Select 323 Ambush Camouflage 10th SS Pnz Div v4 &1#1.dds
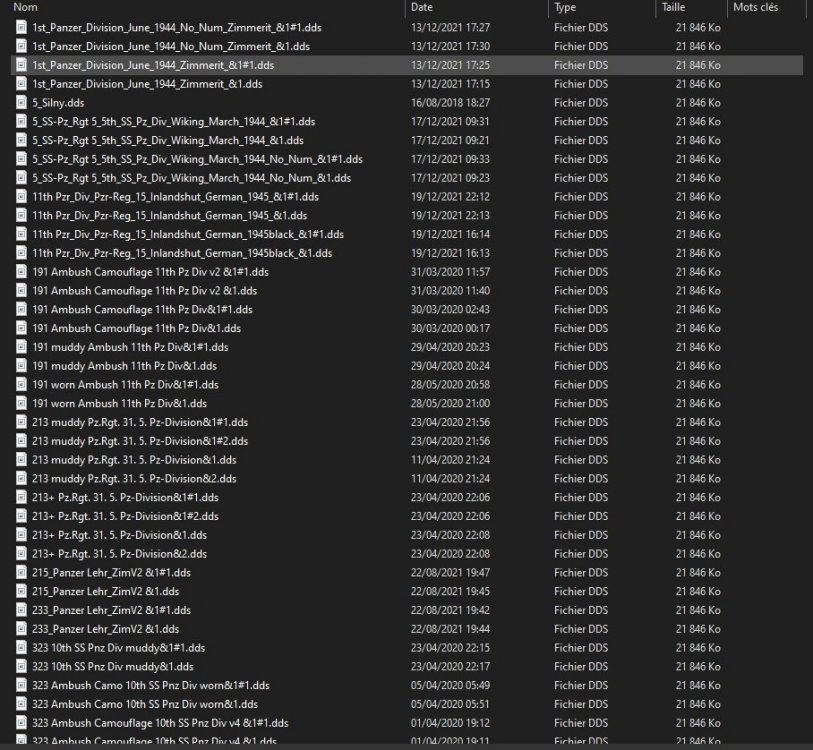This screenshot has width=813, height=750. coord(160,723)
